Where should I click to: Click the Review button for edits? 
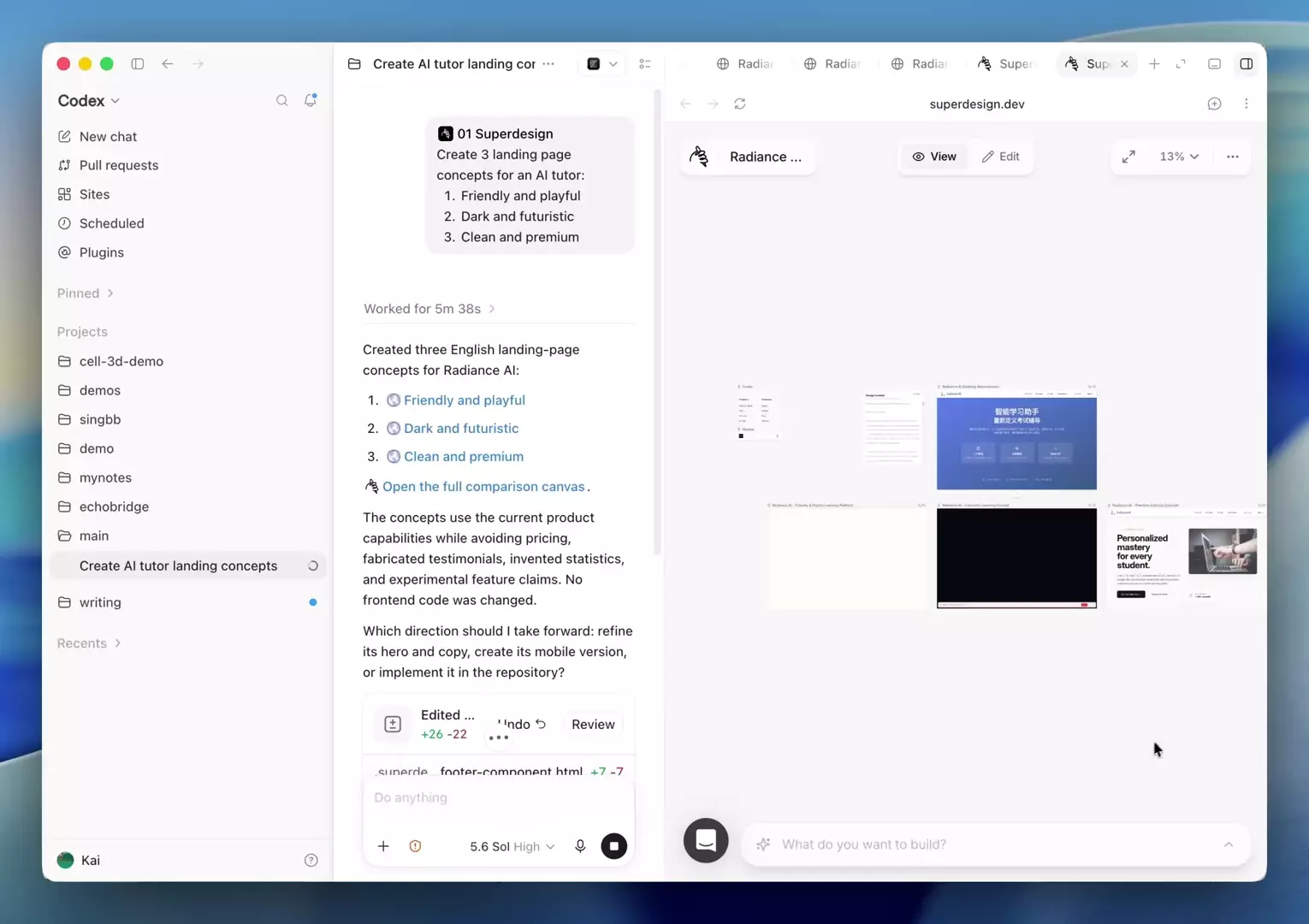pyautogui.click(x=593, y=724)
